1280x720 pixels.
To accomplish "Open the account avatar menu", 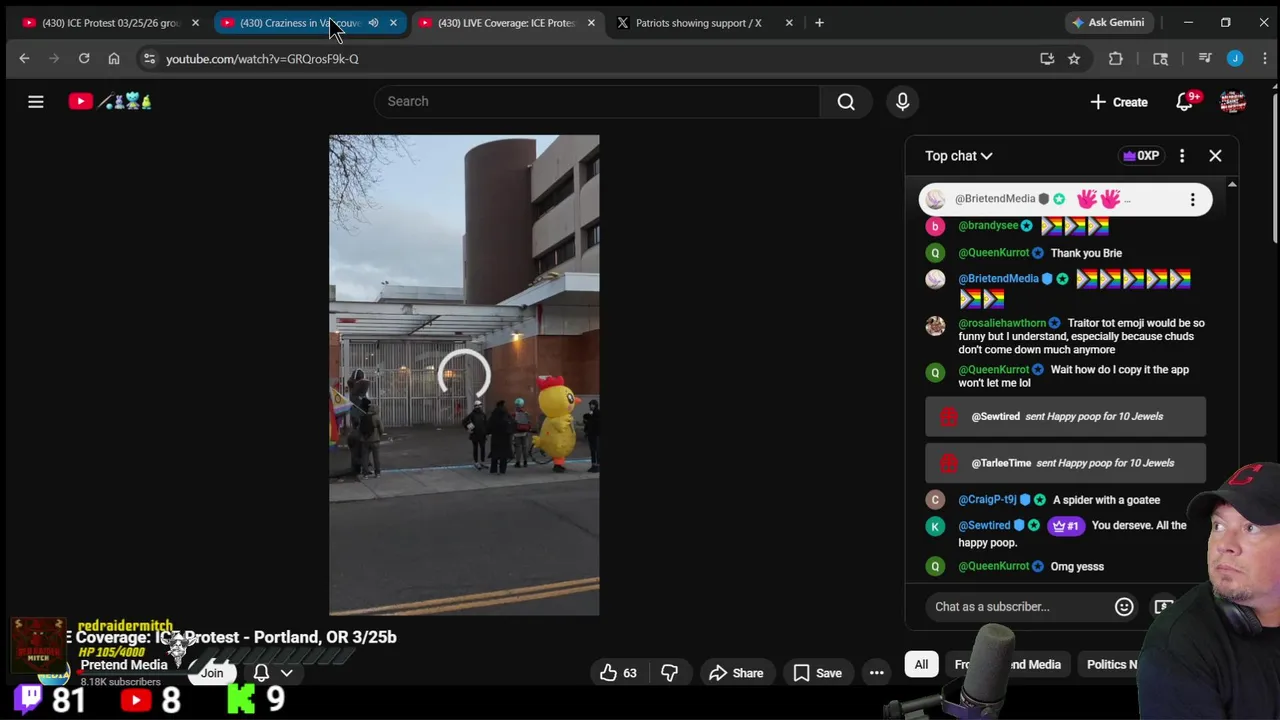I will (x=1232, y=102).
